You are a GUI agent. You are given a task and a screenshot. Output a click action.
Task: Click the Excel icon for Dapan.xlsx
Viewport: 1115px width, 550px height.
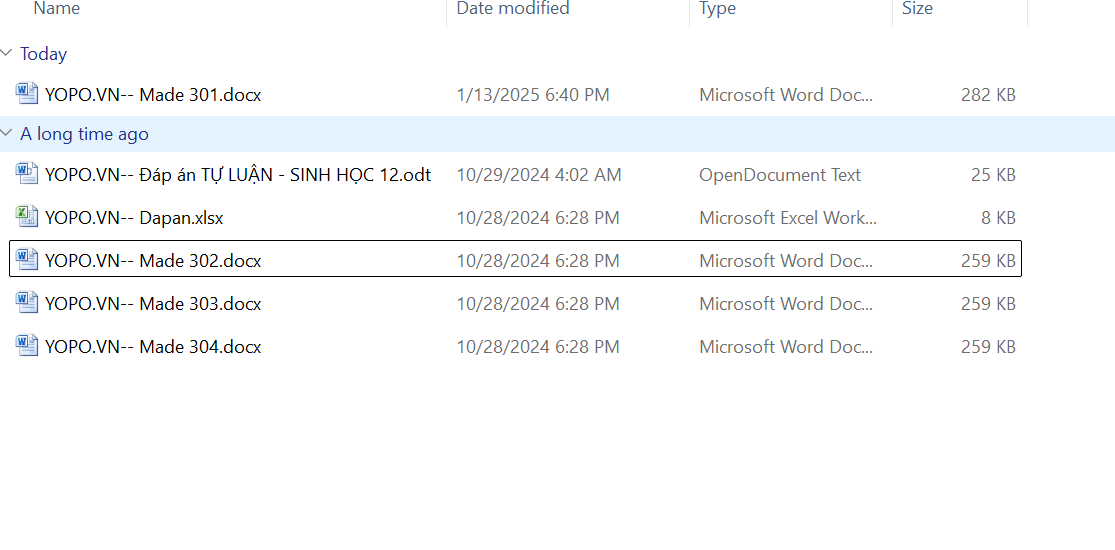(27, 217)
